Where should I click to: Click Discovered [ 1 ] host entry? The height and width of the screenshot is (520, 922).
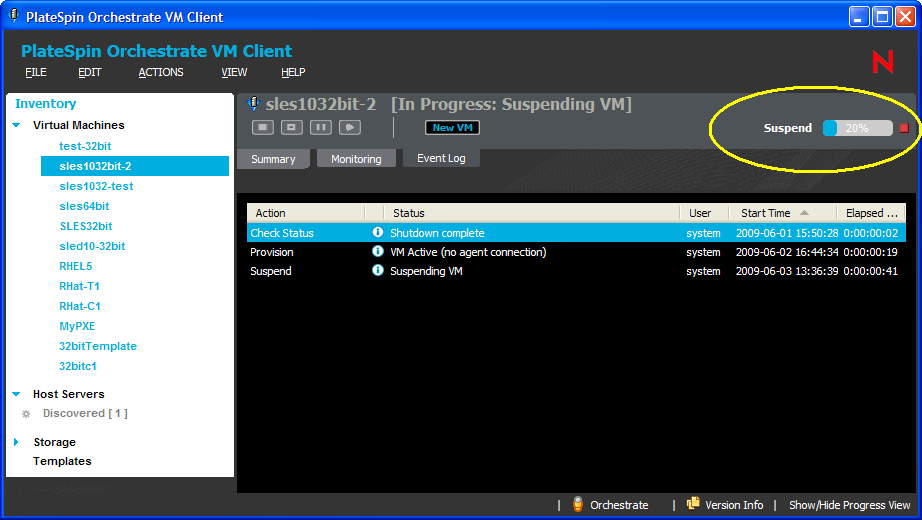85,414
